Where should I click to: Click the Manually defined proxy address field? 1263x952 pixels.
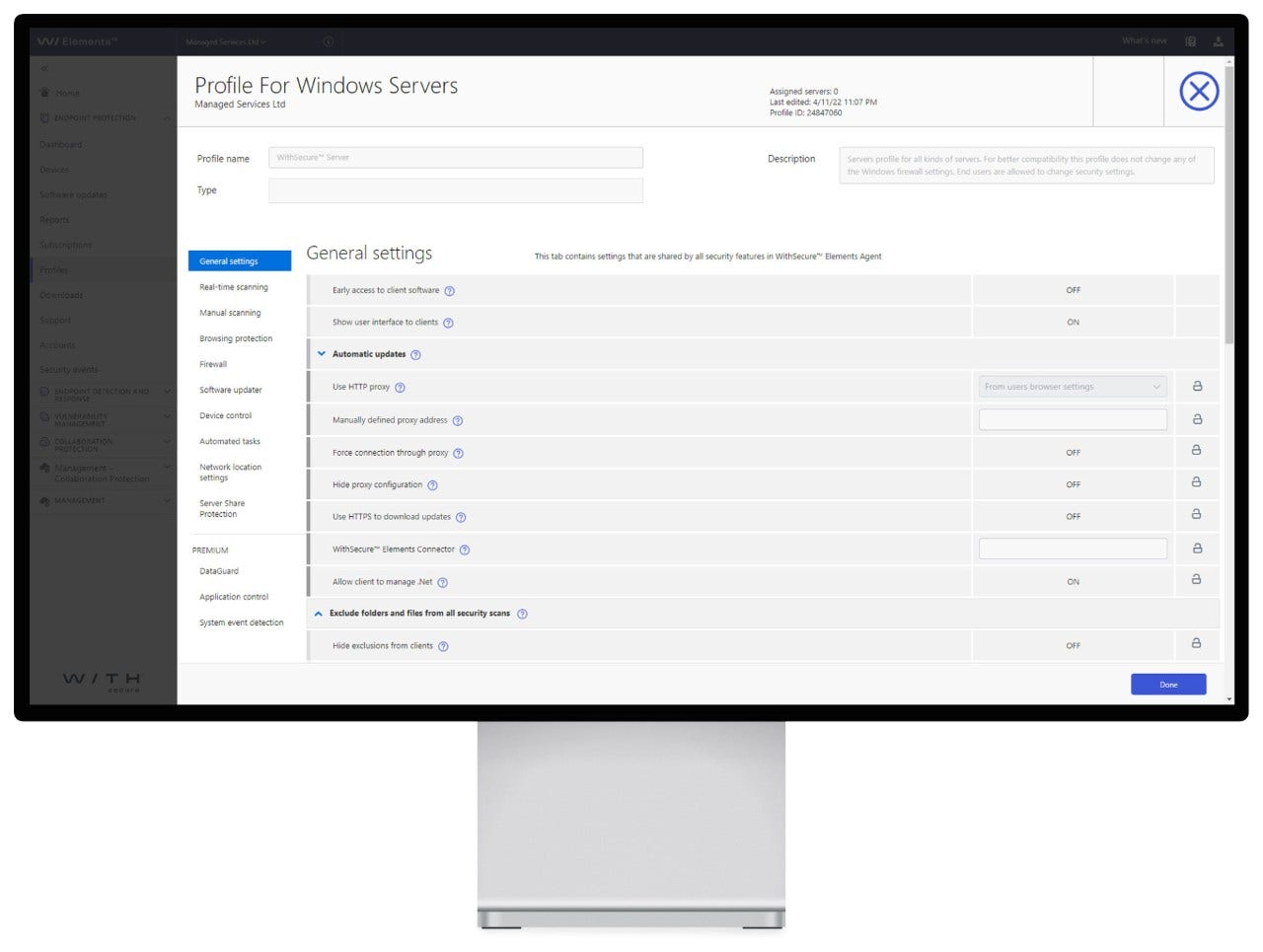(x=1073, y=419)
